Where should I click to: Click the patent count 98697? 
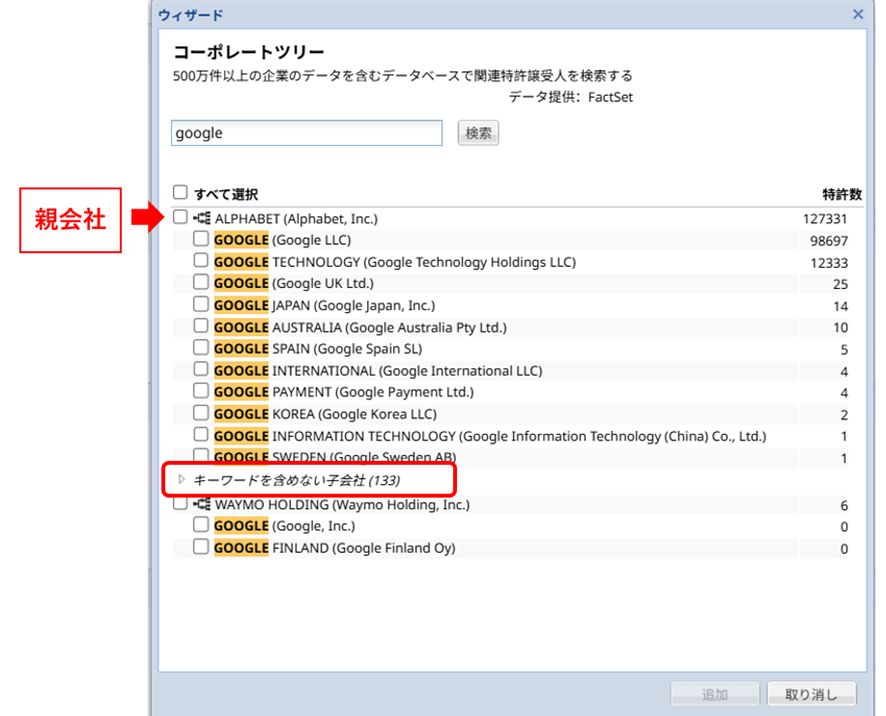coord(829,241)
